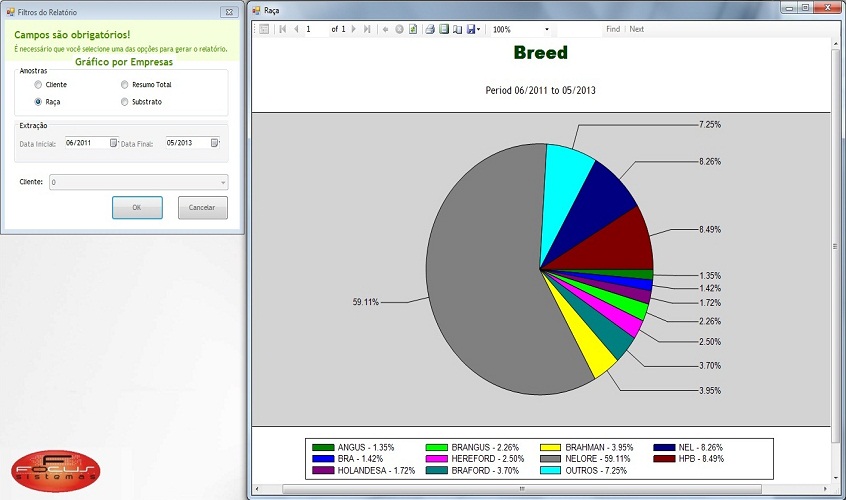Click the Focus Sistemas logo
The height and width of the screenshot is (500, 846).
click(x=56, y=471)
